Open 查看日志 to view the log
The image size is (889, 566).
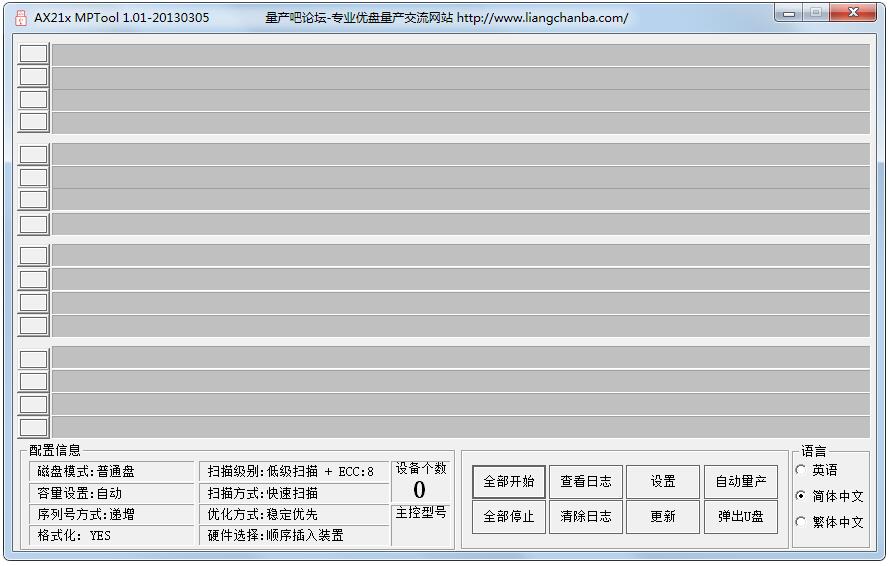click(585, 482)
